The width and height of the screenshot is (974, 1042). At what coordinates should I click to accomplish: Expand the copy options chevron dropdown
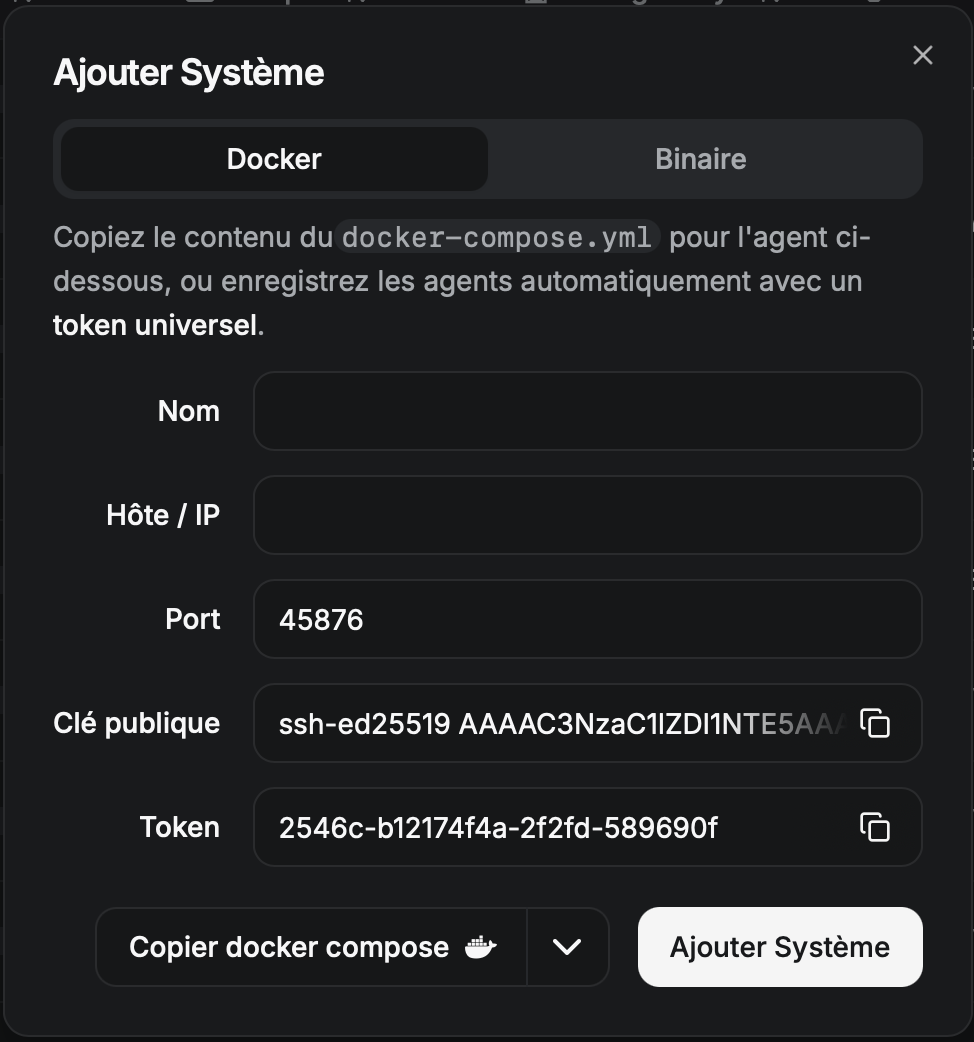(567, 947)
